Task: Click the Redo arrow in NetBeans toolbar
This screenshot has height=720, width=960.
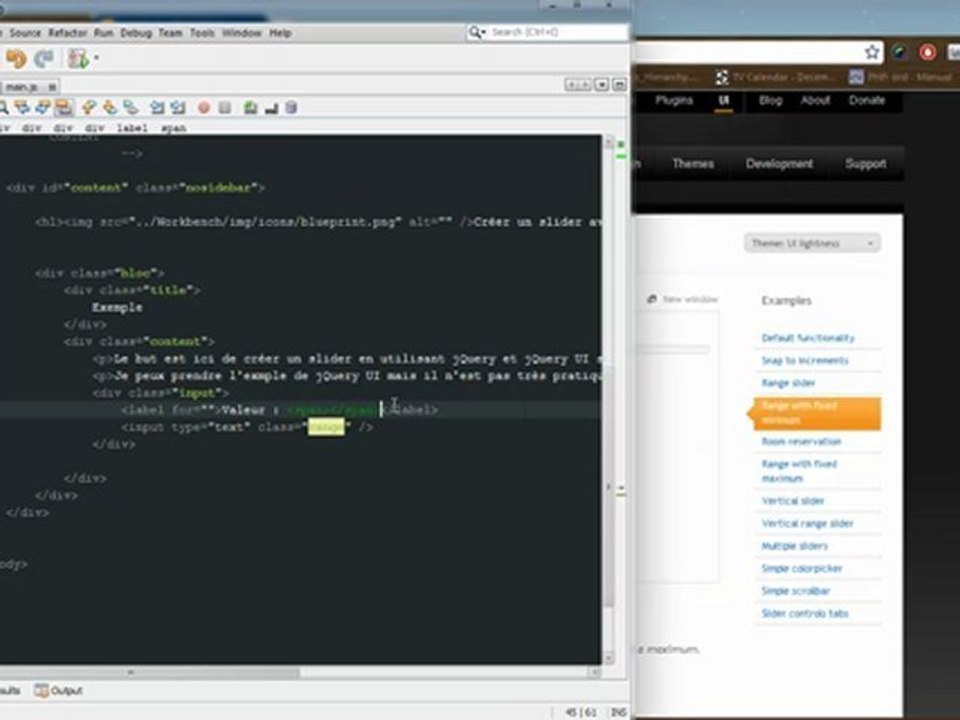Action: pyautogui.click(x=44, y=59)
